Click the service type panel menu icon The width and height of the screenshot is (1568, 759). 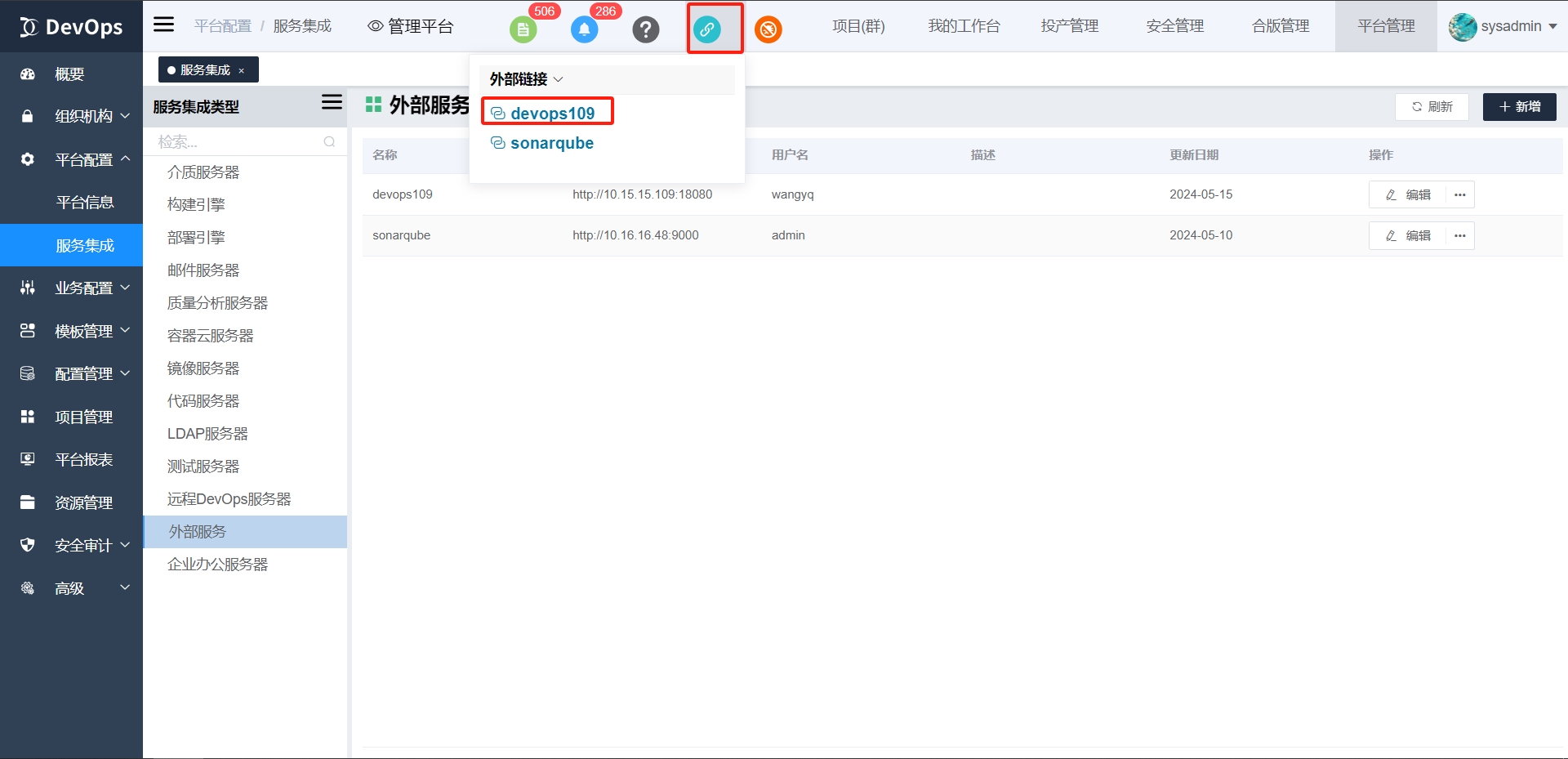click(332, 103)
